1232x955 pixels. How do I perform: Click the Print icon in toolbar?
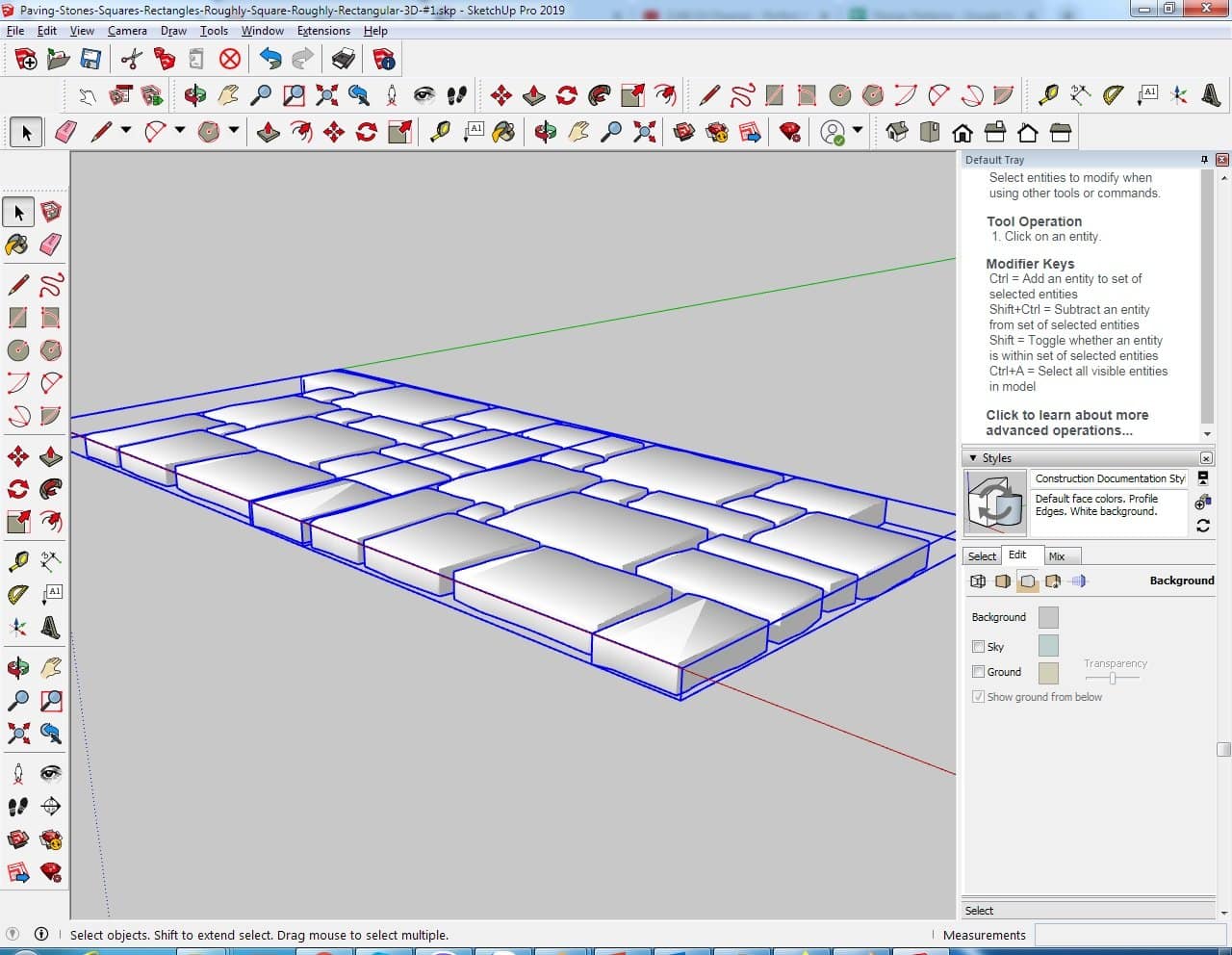tap(343, 60)
